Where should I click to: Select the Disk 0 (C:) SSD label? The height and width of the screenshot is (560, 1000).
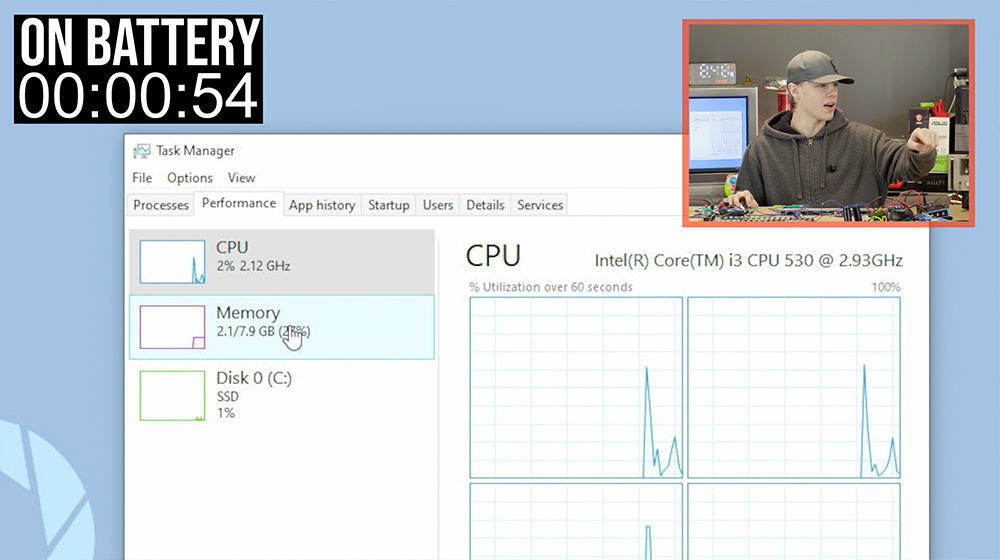click(254, 388)
